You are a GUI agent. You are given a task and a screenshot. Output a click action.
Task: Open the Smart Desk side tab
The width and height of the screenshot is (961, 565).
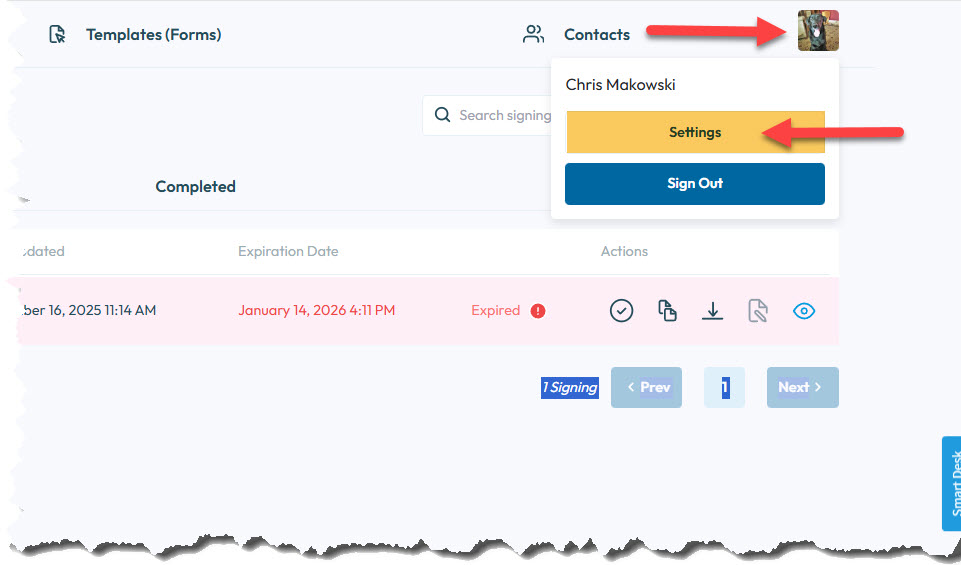[952, 484]
